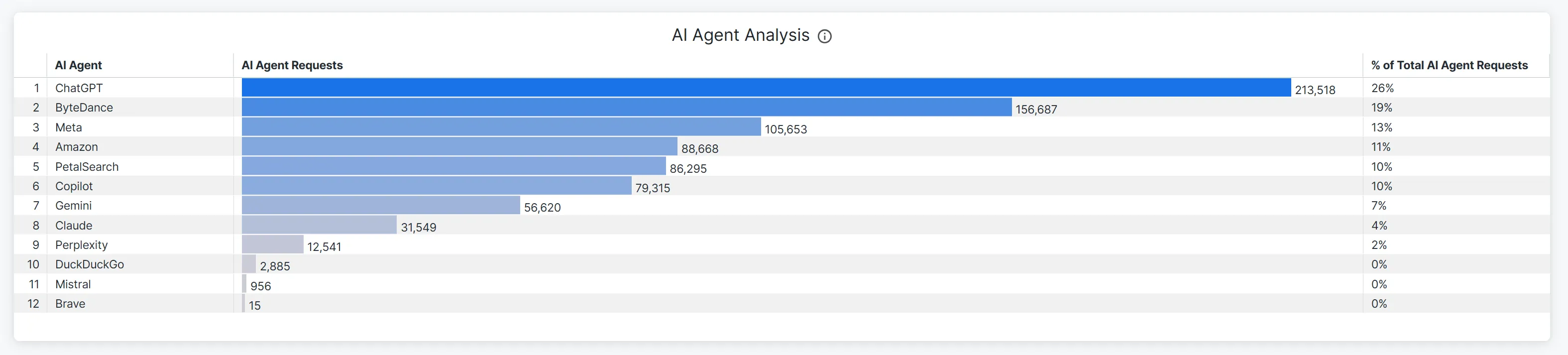Viewport: 1568px width, 355px height.
Task: Click the Copilot requests bar
Action: 437,186
